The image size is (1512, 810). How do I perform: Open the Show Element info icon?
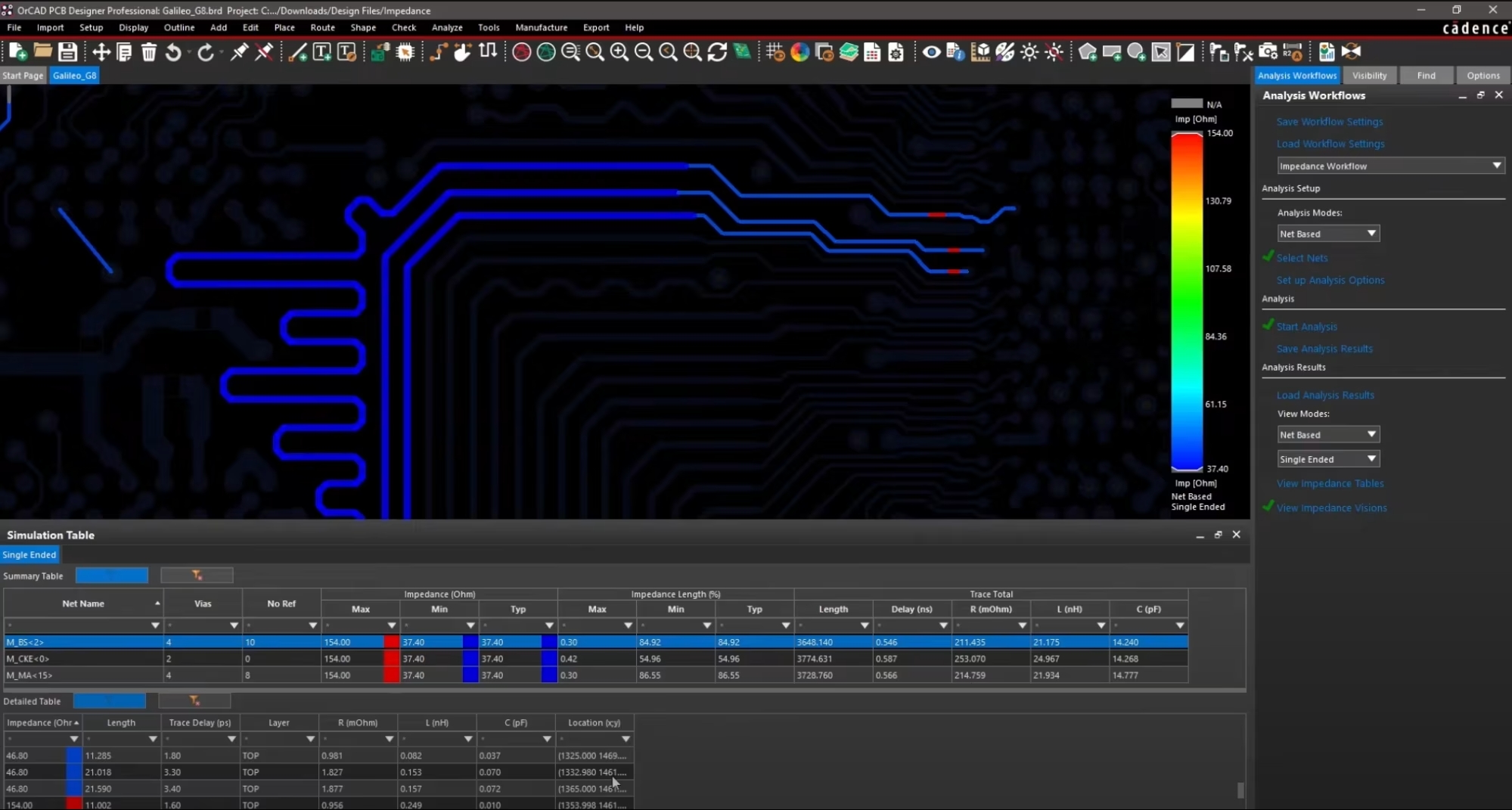coord(955,51)
